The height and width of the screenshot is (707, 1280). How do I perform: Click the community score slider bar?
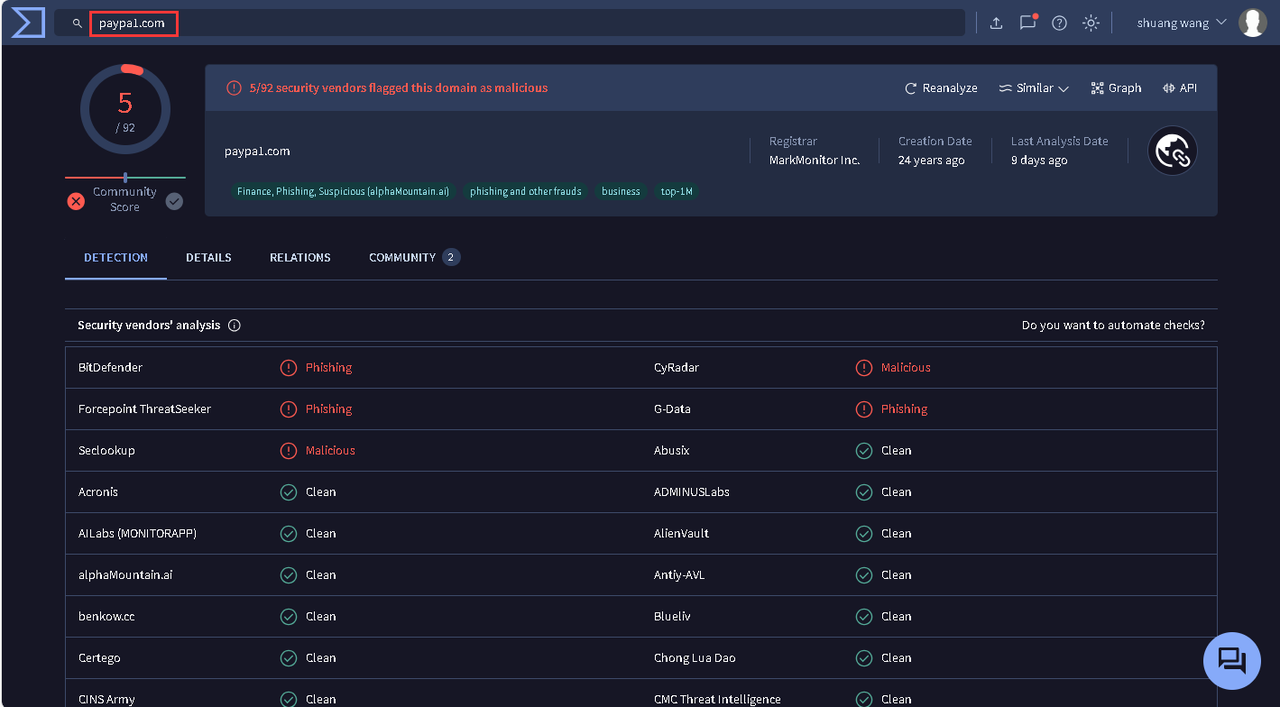pyautogui.click(x=125, y=178)
